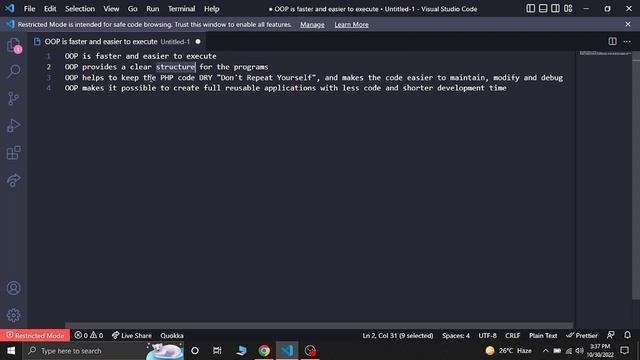Open the Source Control view
Image resolution: width=640 pixels, height=360 pixels.
[x=13, y=98]
